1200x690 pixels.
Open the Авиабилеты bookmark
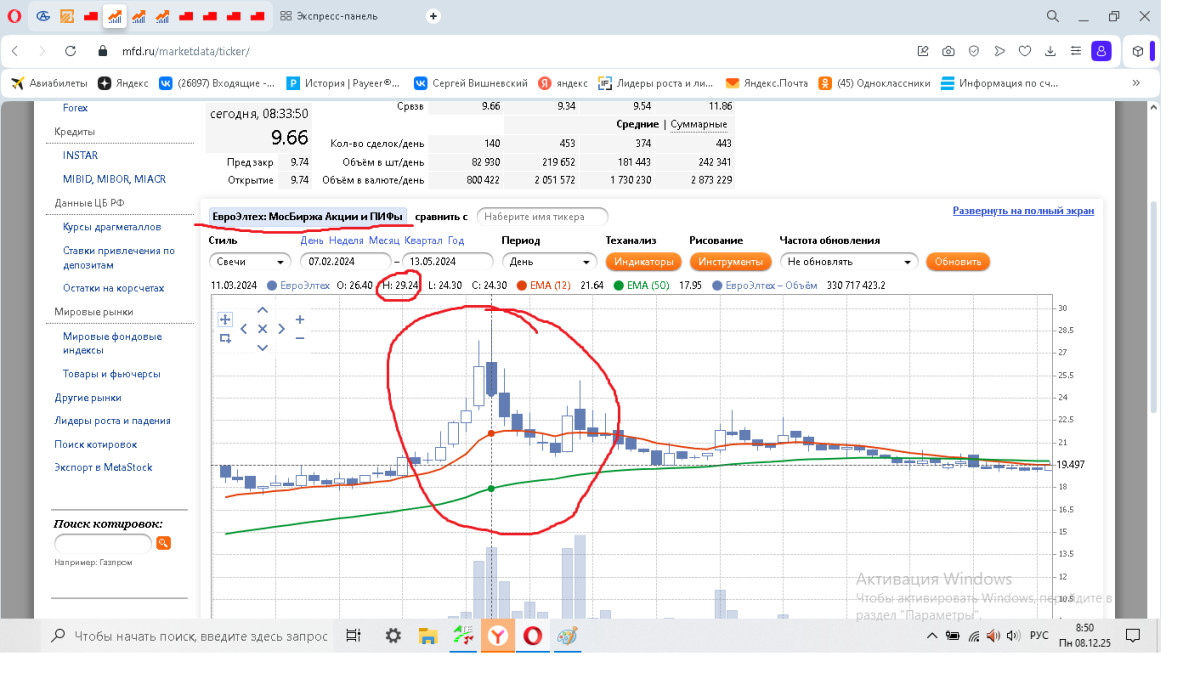(x=50, y=84)
